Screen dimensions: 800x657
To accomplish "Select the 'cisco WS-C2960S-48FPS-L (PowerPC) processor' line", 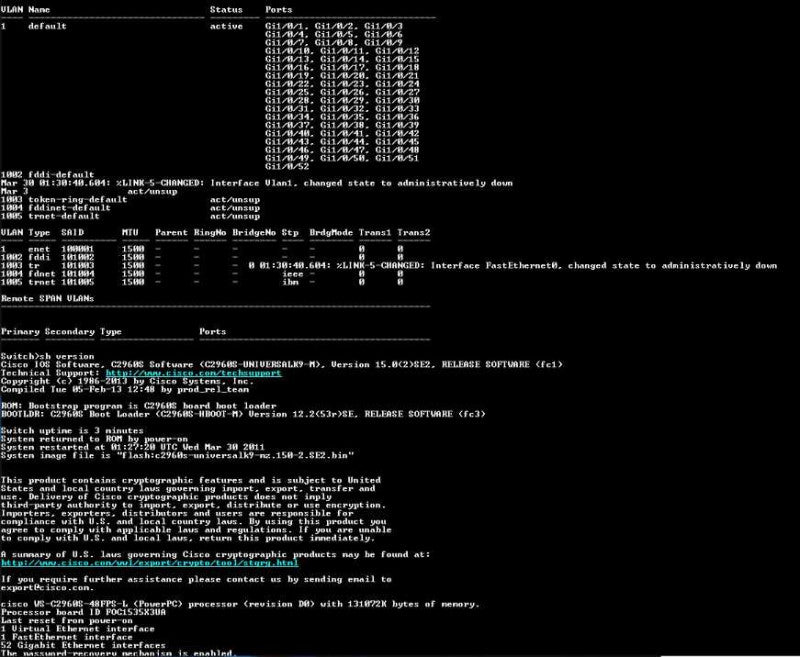I will [240, 604].
